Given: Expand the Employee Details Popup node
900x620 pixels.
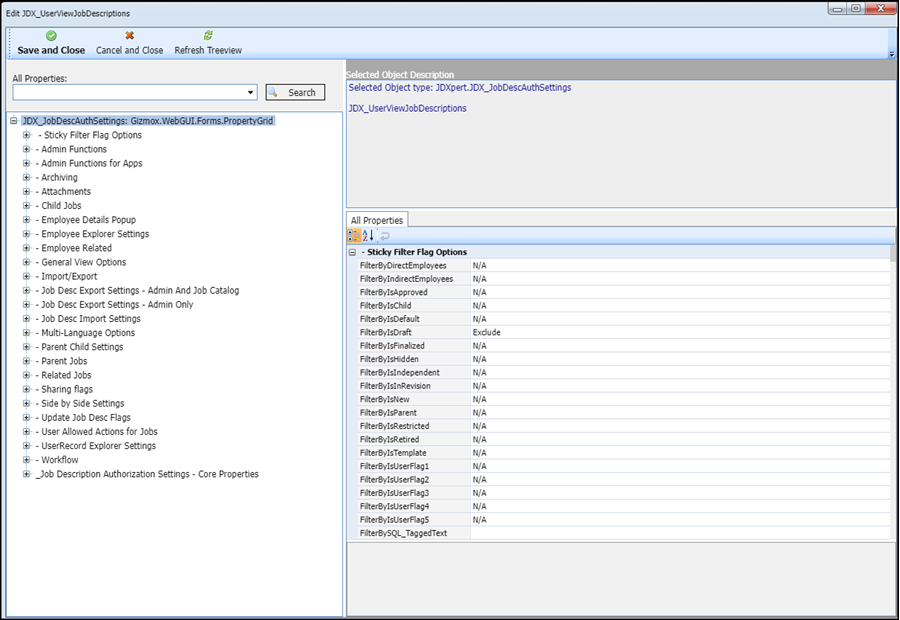Looking at the screenshot, I should pyautogui.click(x=26, y=219).
